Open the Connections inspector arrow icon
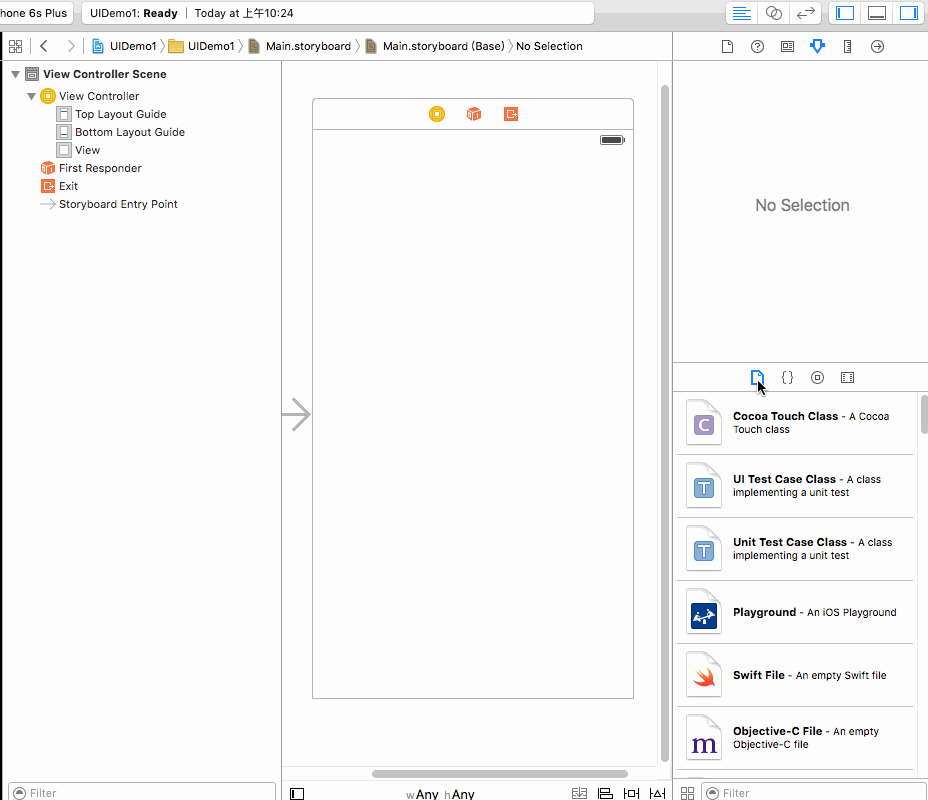The height and width of the screenshot is (800, 928). coord(878,46)
